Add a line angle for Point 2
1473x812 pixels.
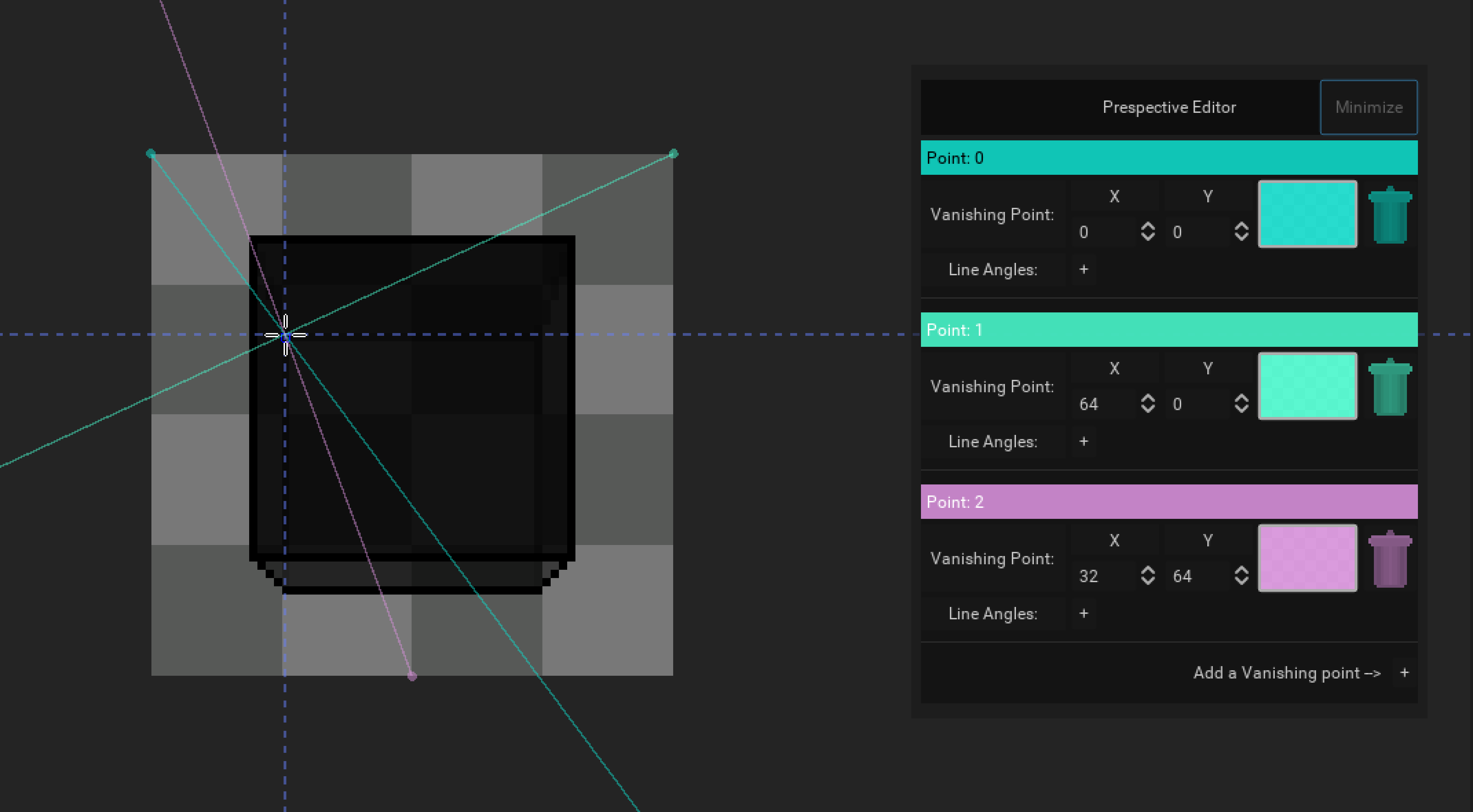[x=1084, y=613]
